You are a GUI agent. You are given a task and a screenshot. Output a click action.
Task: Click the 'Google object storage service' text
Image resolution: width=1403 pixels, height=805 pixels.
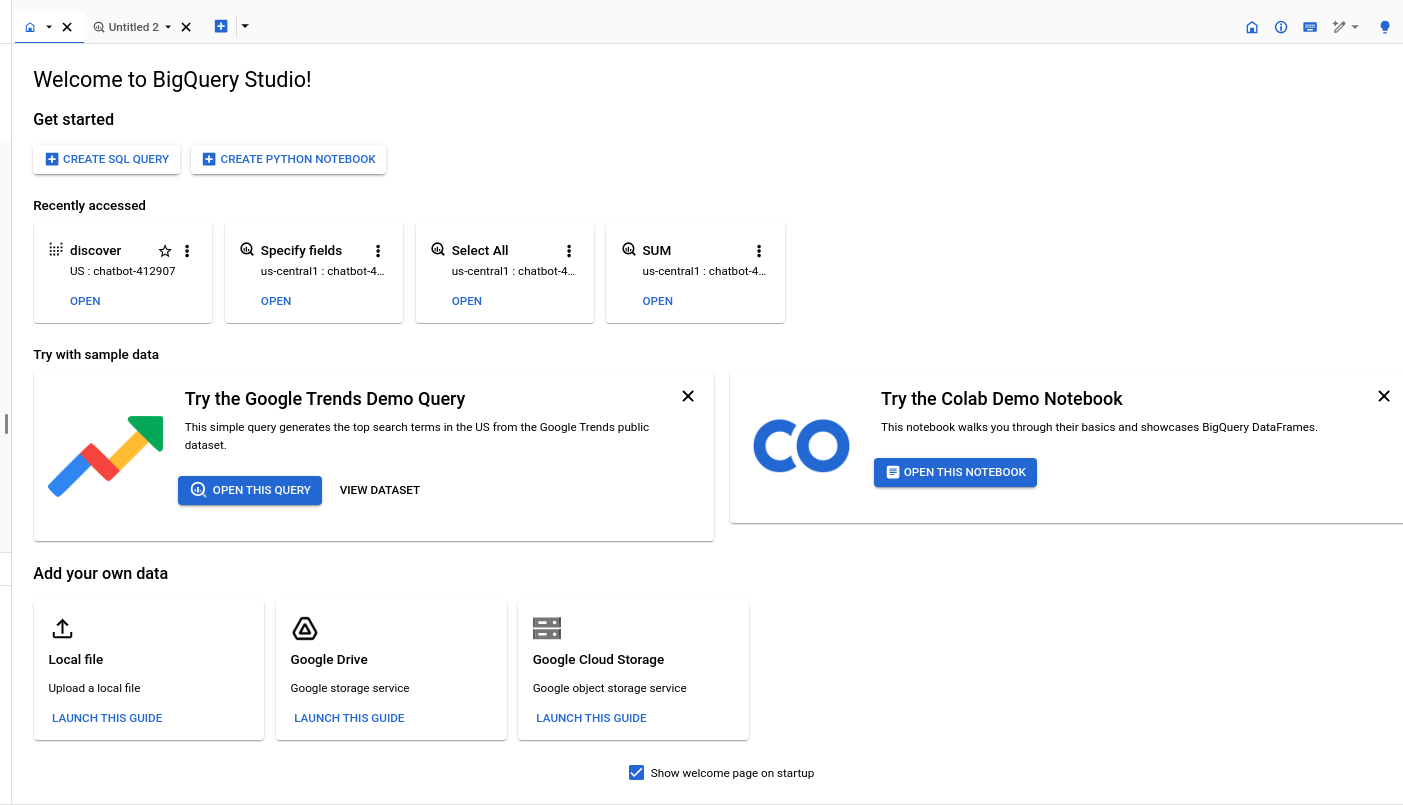click(x=610, y=688)
